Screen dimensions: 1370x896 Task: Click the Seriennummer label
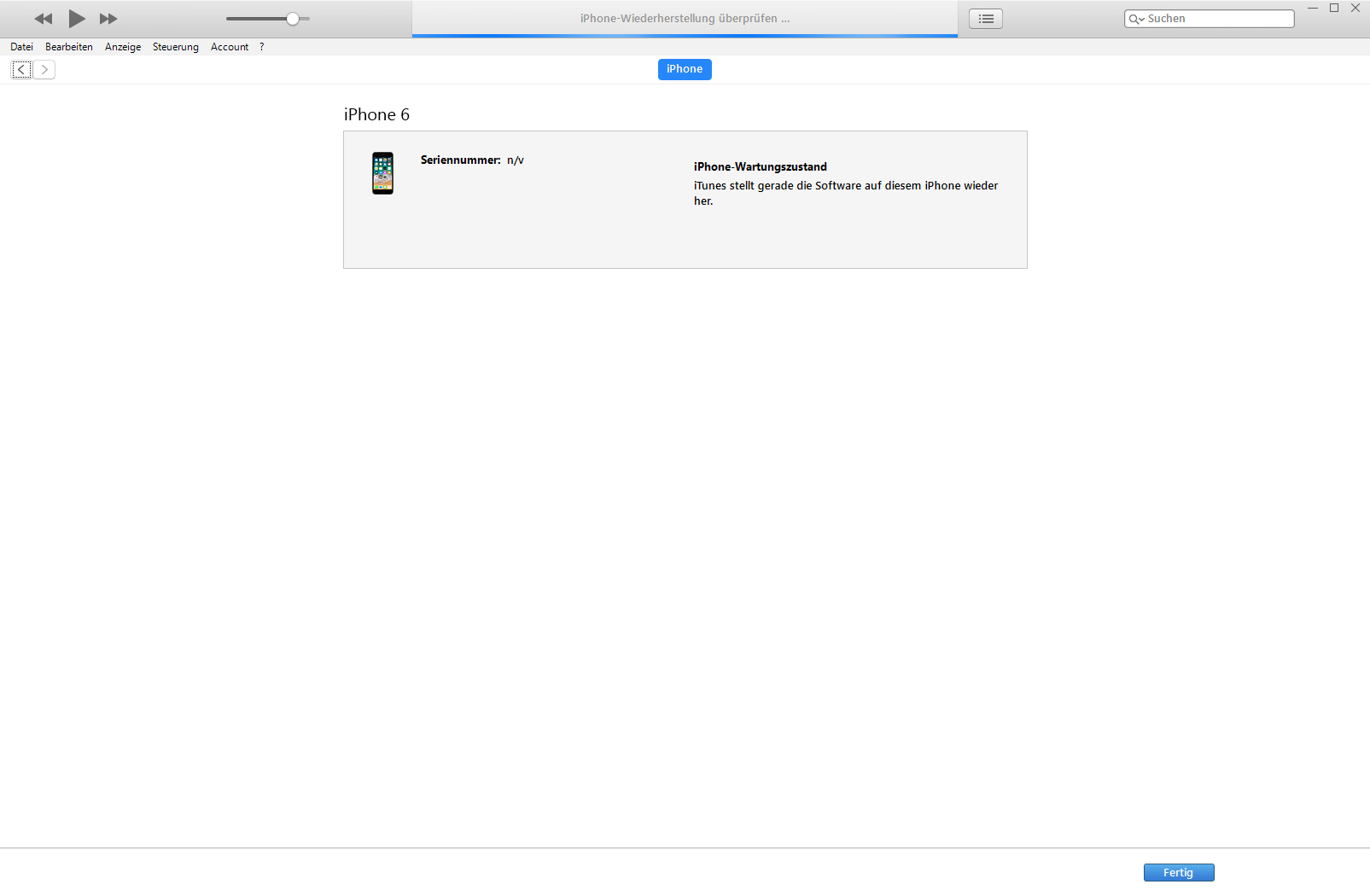(461, 160)
